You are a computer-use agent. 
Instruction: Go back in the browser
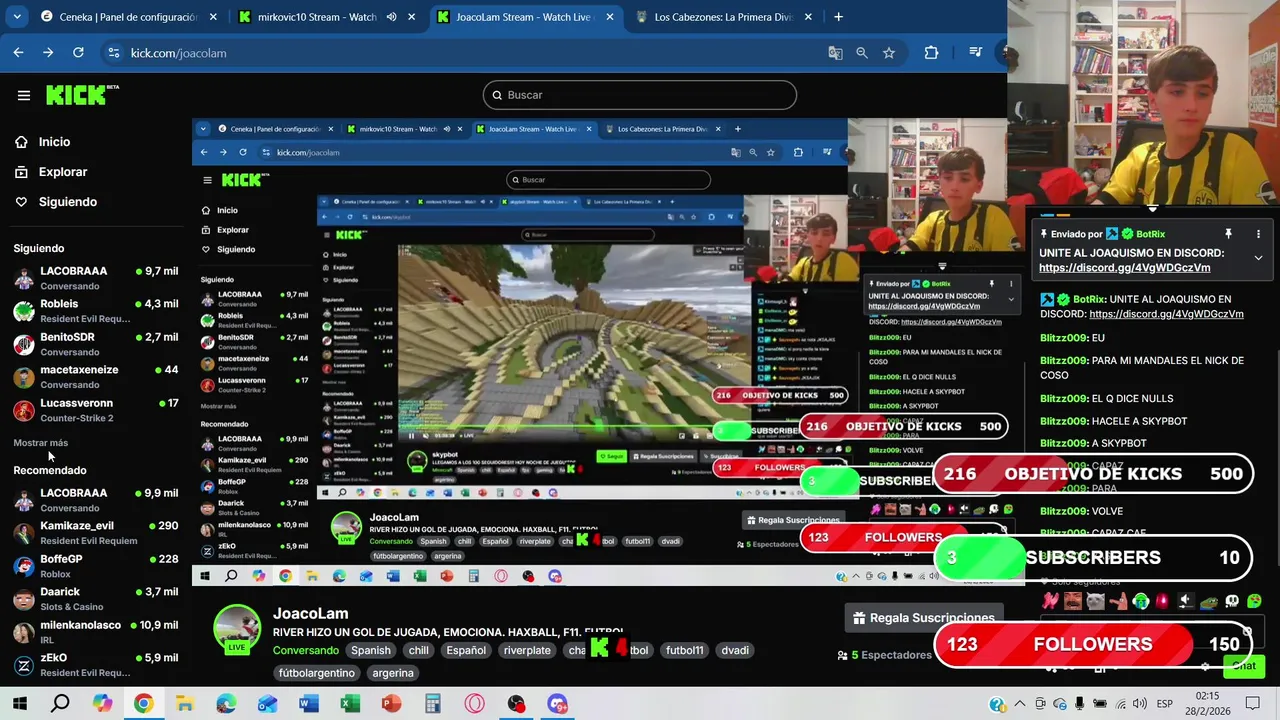pyautogui.click(x=18, y=53)
